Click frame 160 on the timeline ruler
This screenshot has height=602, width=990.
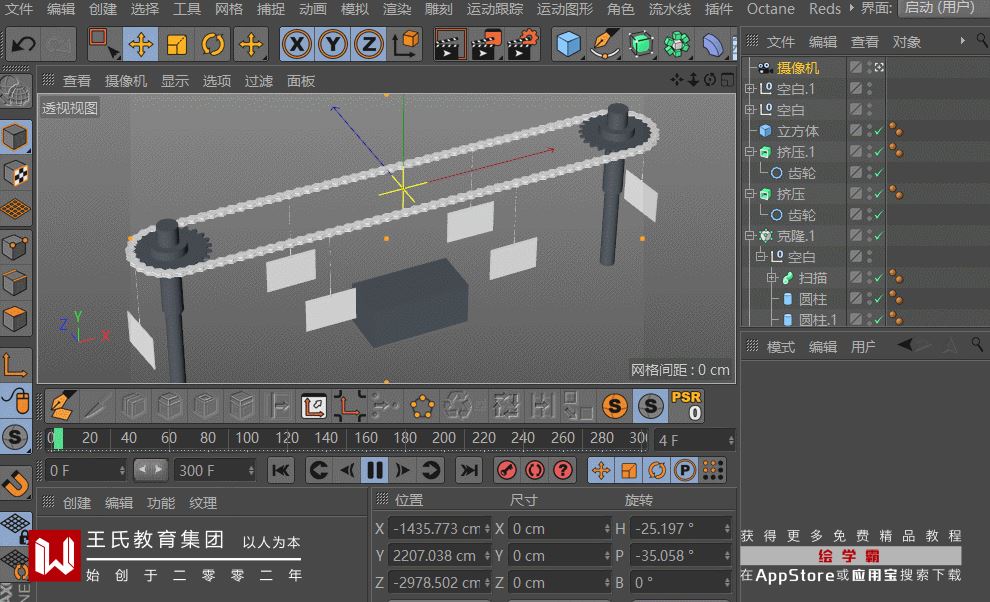[366, 438]
